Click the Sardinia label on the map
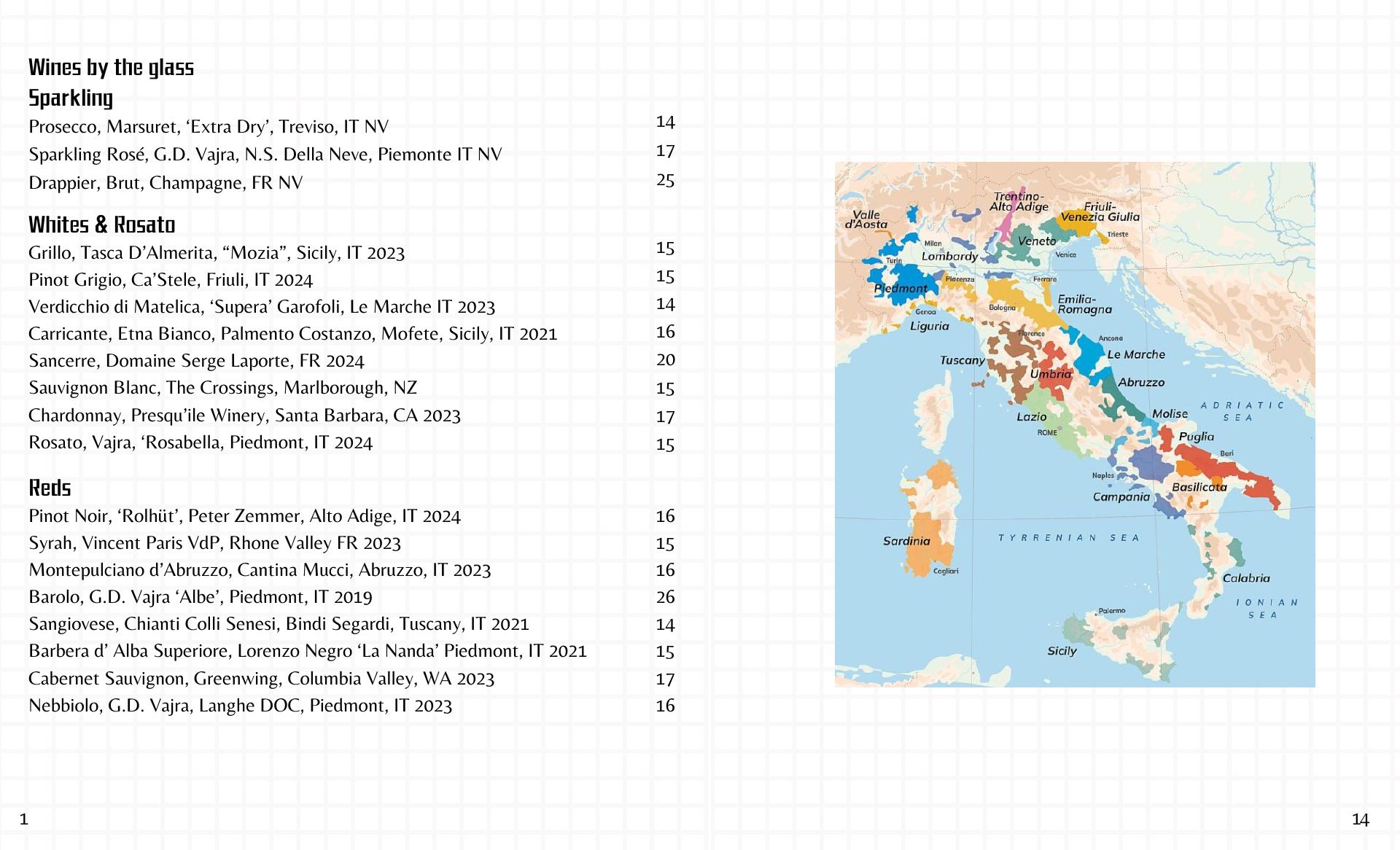The image size is (1400, 850). point(906,541)
